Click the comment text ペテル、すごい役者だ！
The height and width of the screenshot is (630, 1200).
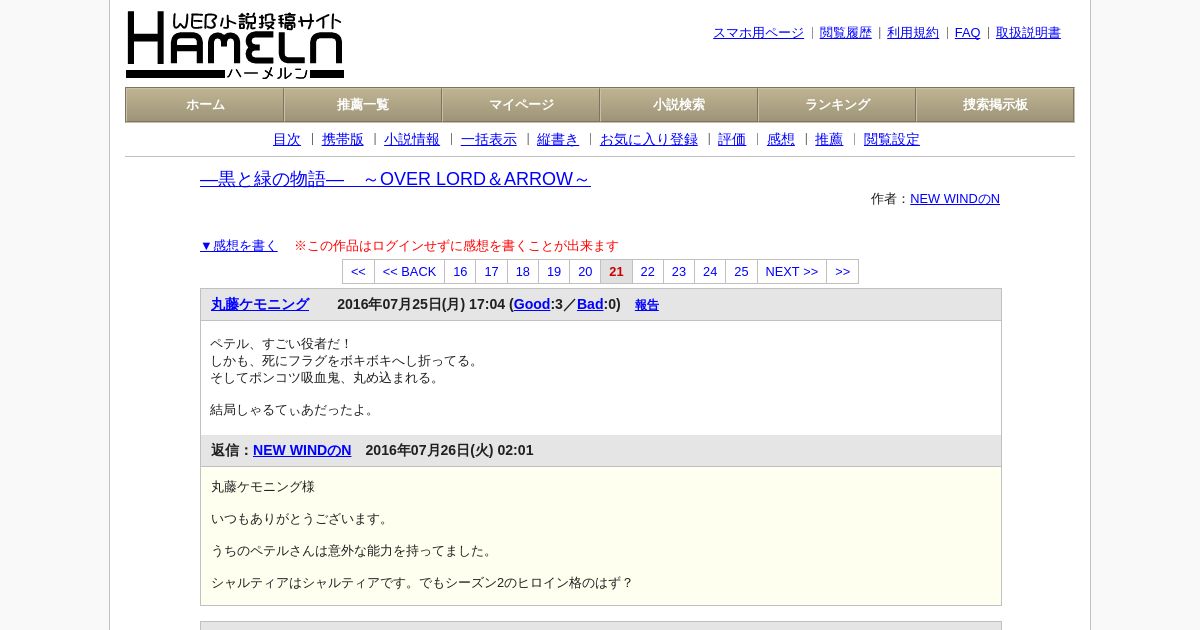(x=281, y=344)
